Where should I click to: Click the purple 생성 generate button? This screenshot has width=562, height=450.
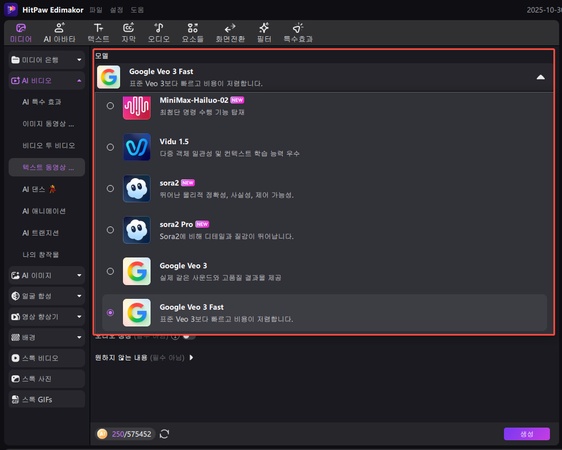pyautogui.click(x=527, y=434)
